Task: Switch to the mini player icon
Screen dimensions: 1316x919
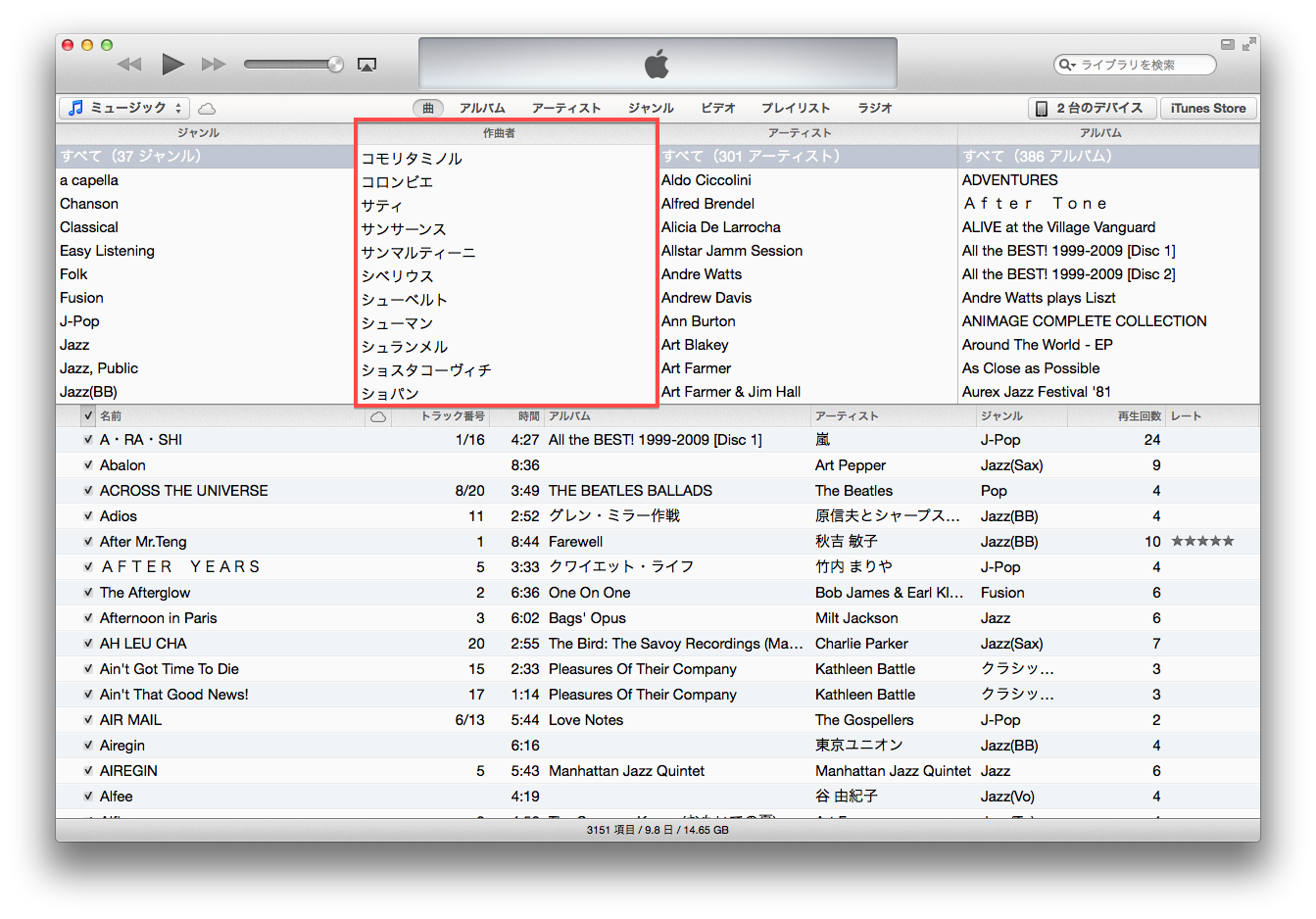Action: (x=1227, y=44)
